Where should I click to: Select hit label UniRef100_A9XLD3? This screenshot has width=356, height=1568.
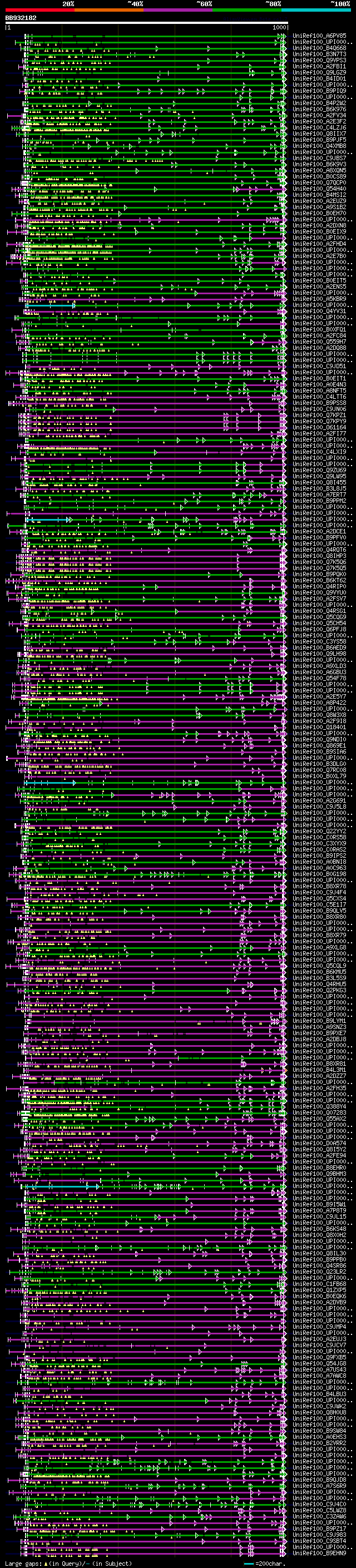pyautogui.click(x=319, y=666)
